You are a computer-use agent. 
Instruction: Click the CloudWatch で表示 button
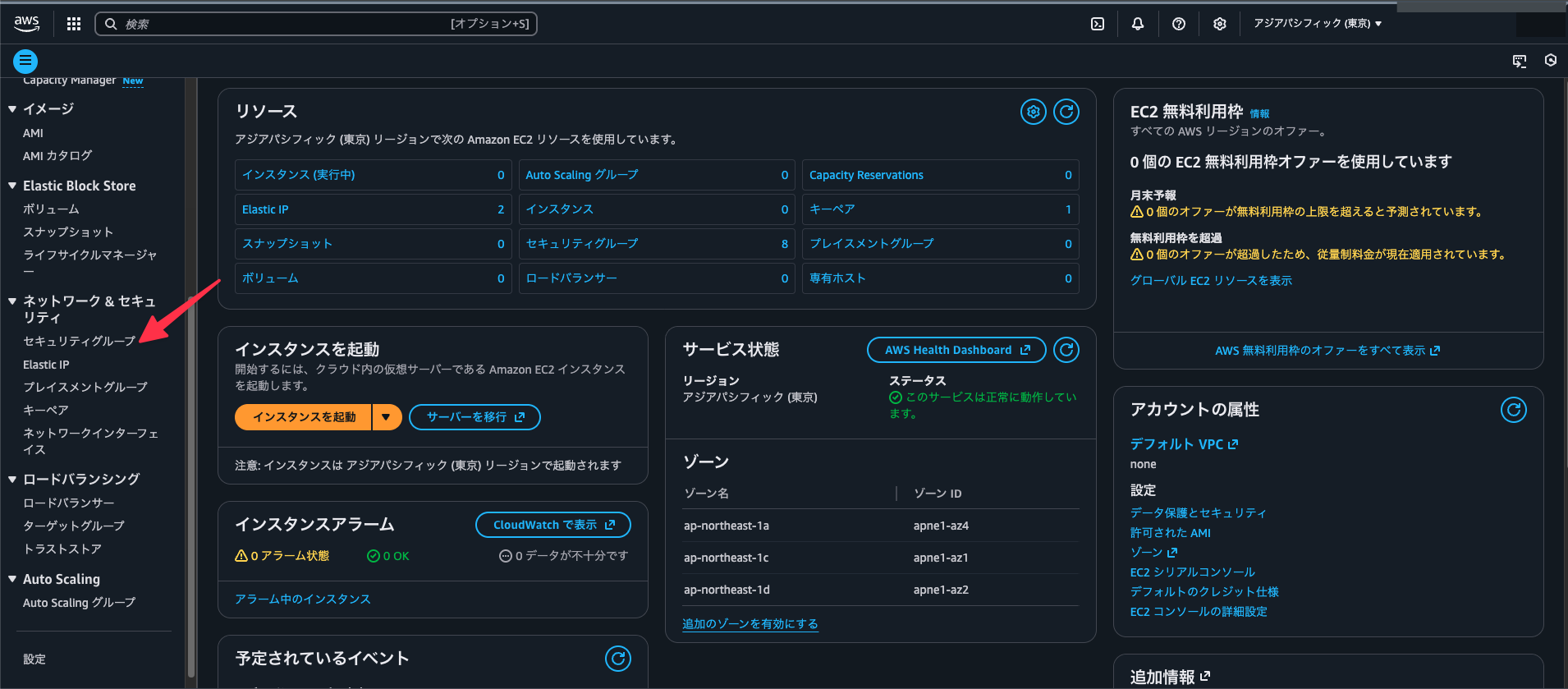coord(553,525)
